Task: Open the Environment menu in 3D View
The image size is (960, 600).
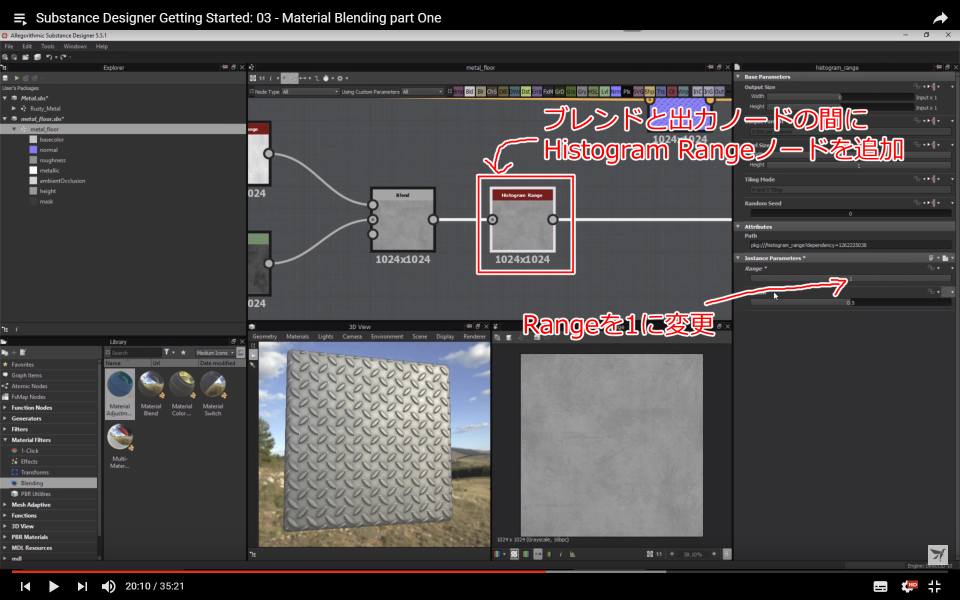Action: 387,337
